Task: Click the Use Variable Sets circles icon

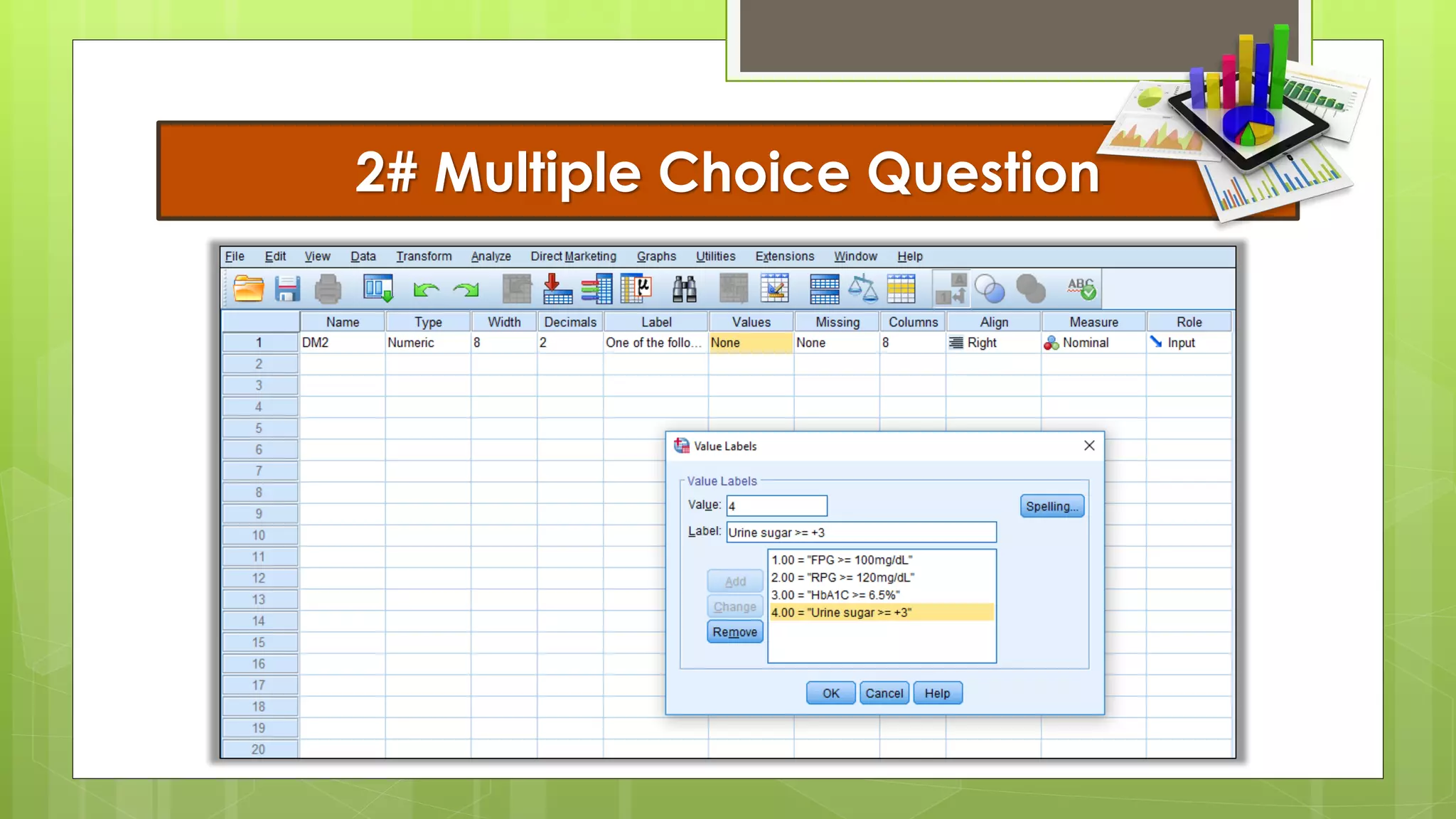Action: pos(990,289)
